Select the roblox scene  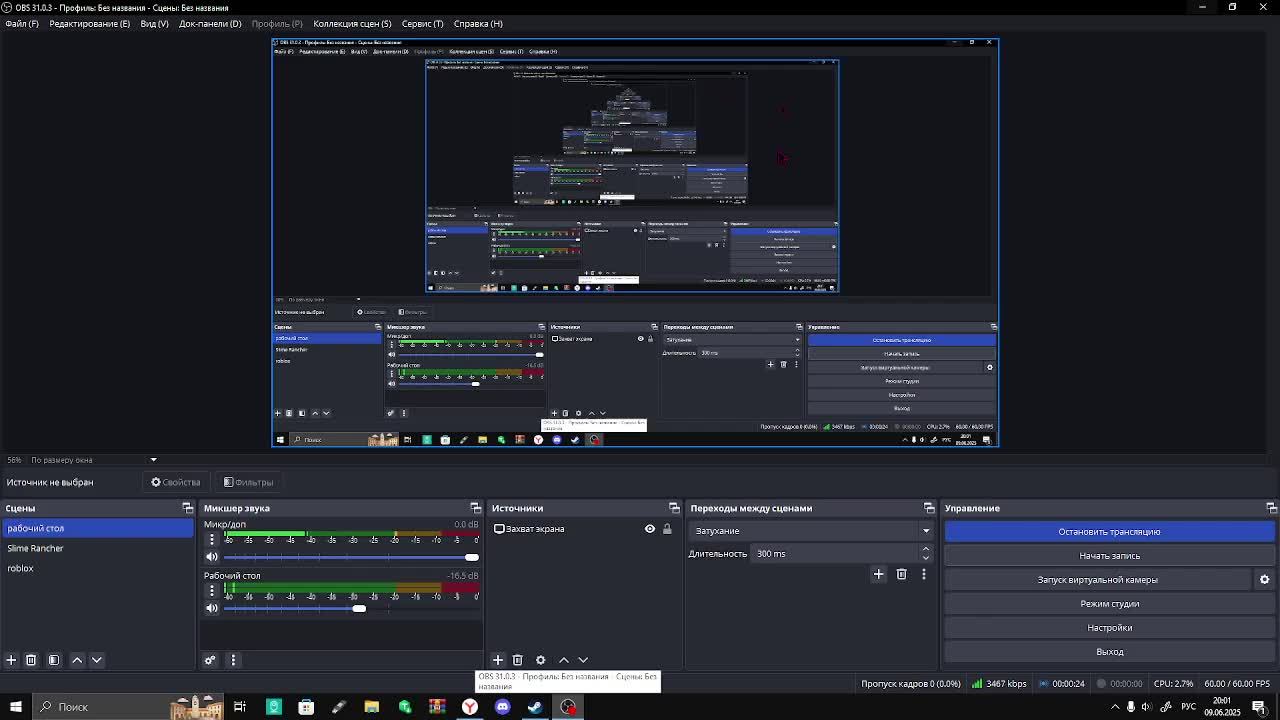97,568
